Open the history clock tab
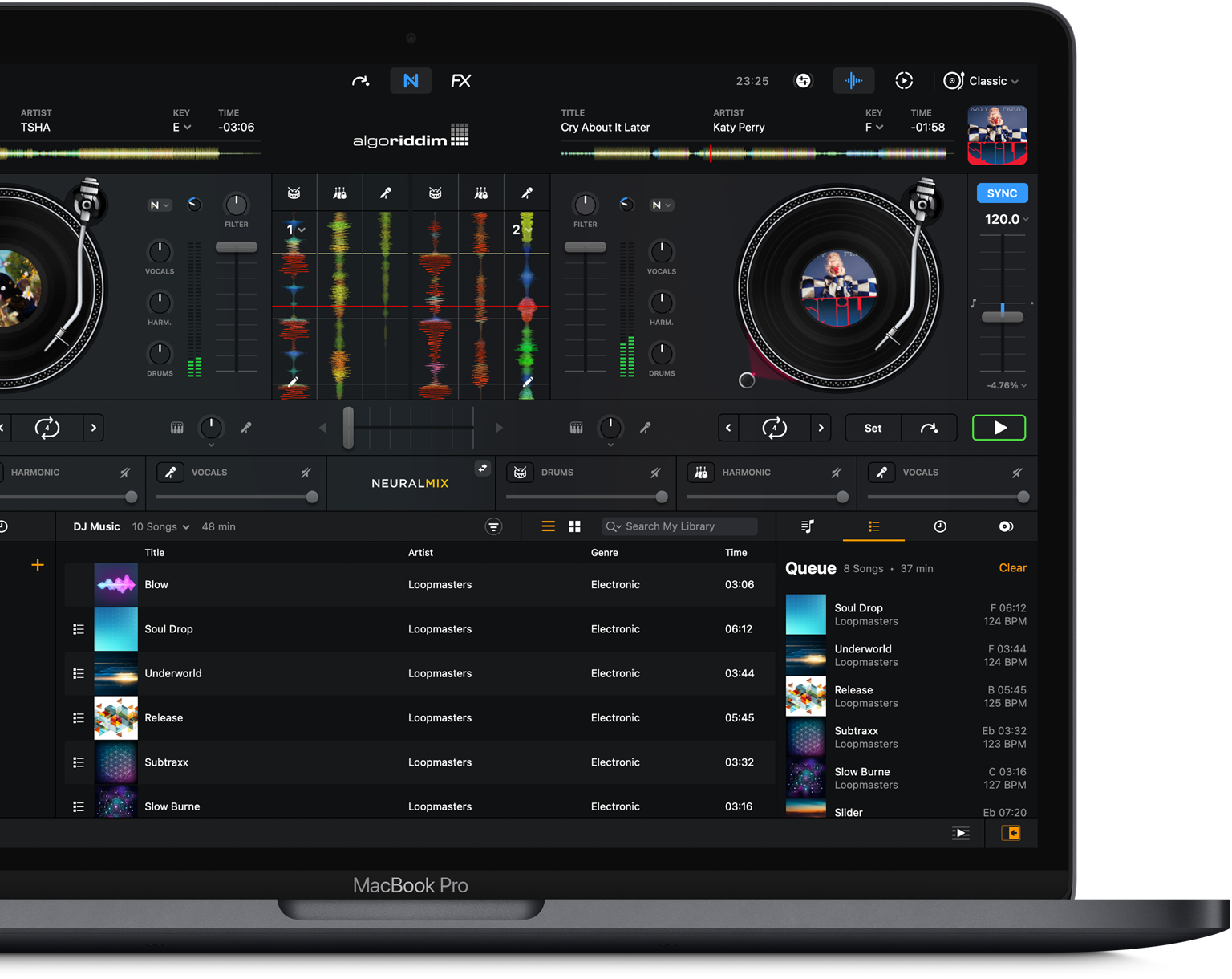The width and height of the screenshot is (1232, 979). pos(940,526)
